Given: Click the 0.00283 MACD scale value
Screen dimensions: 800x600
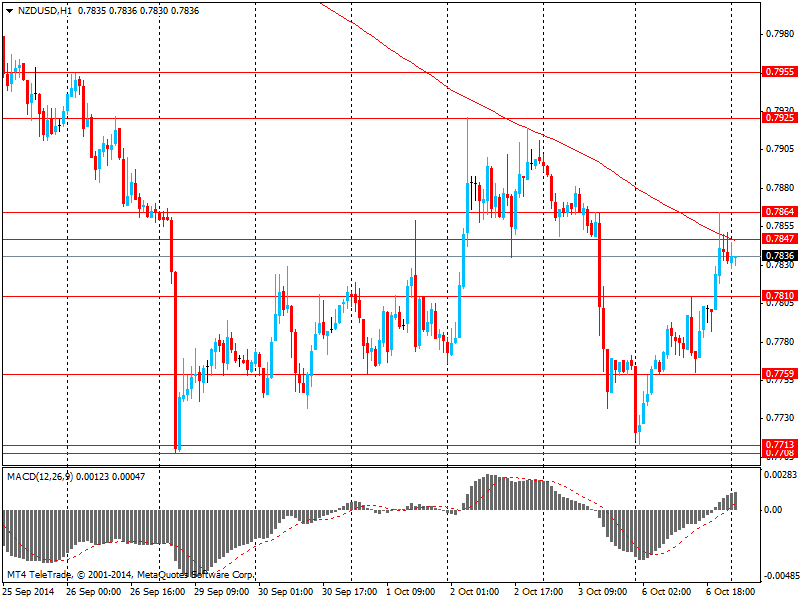Looking at the screenshot, I should tap(780, 475).
